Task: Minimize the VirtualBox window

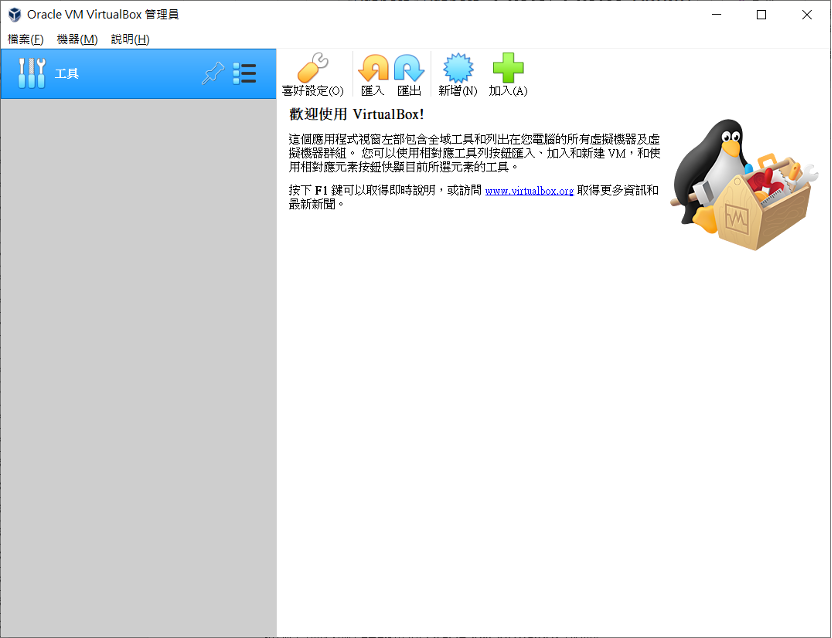Action: pyautogui.click(x=716, y=14)
